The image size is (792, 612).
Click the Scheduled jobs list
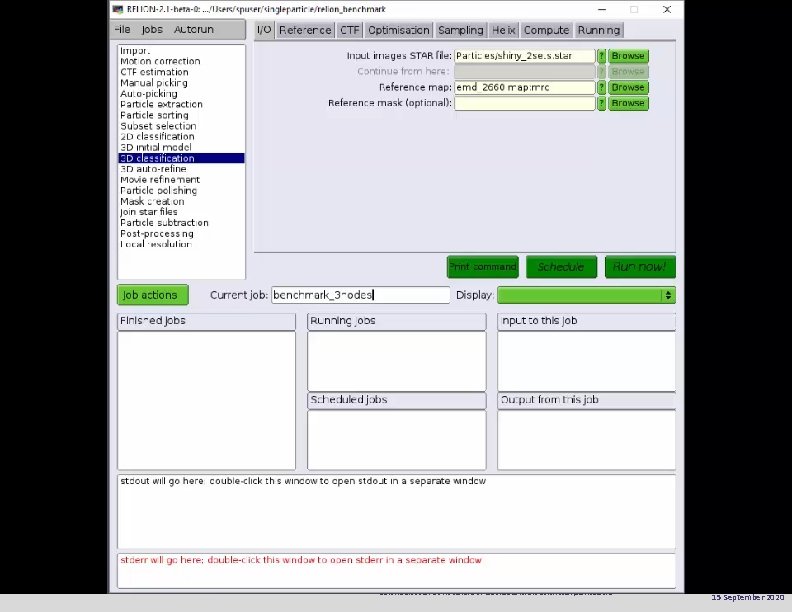point(397,440)
